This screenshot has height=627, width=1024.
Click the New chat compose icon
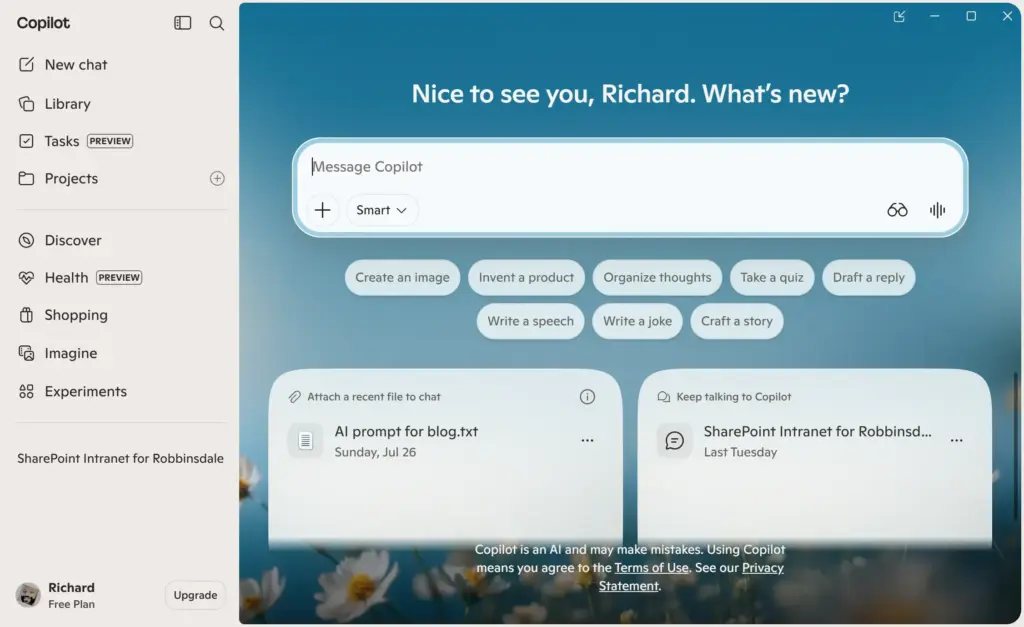[x=26, y=65]
